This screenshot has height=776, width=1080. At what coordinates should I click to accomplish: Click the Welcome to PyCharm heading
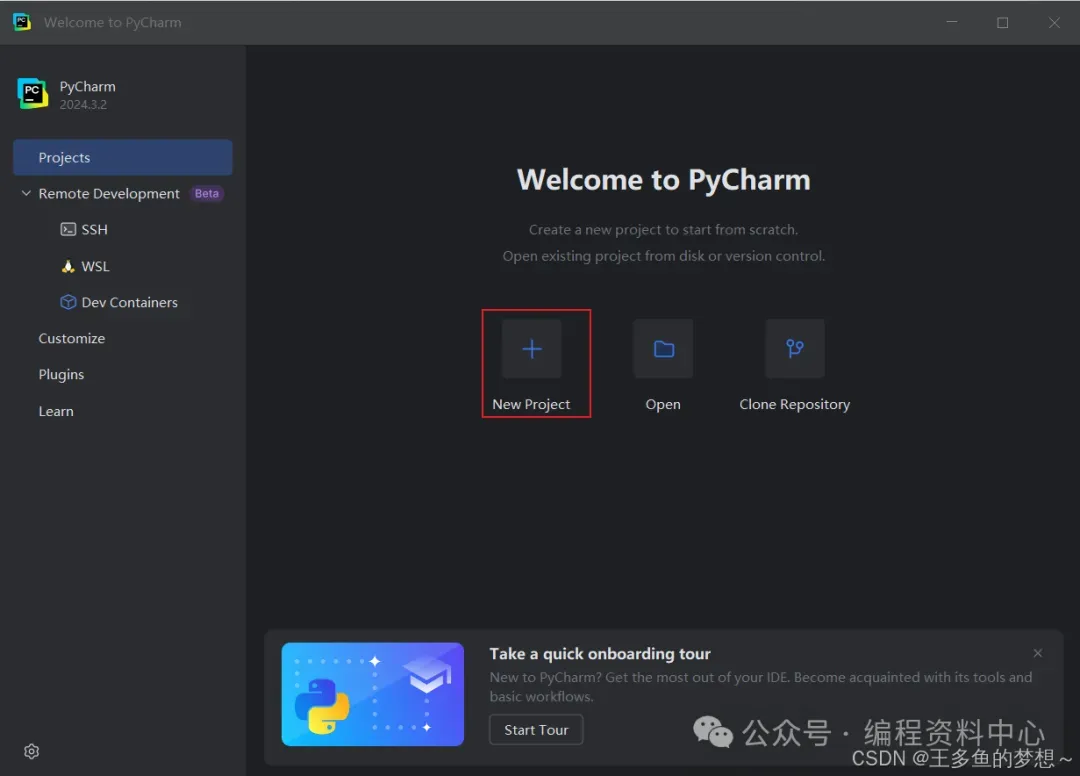(663, 180)
